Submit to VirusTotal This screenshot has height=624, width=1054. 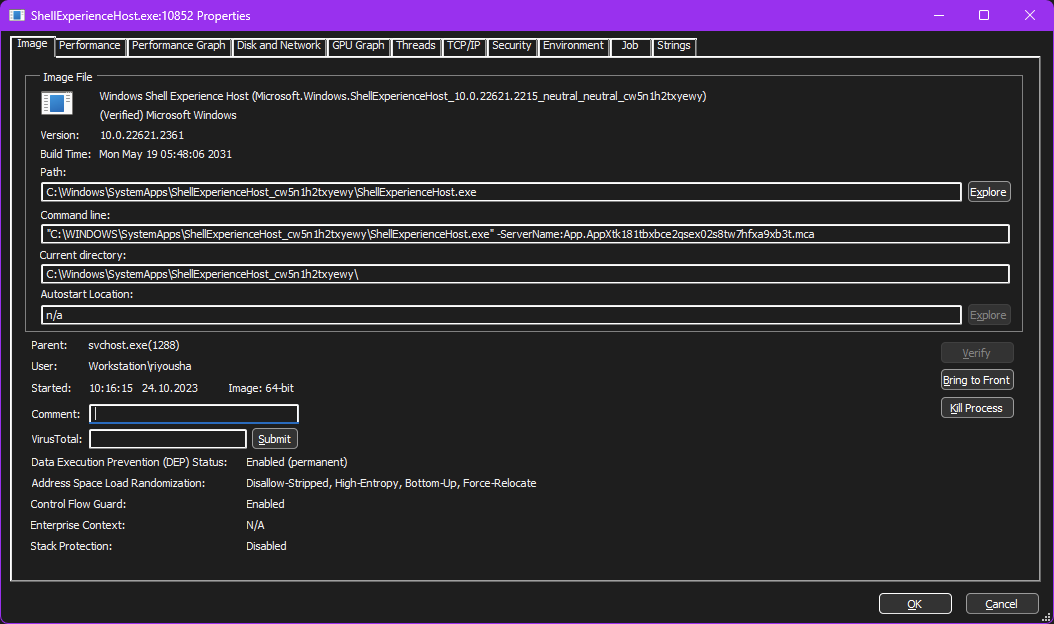274,439
